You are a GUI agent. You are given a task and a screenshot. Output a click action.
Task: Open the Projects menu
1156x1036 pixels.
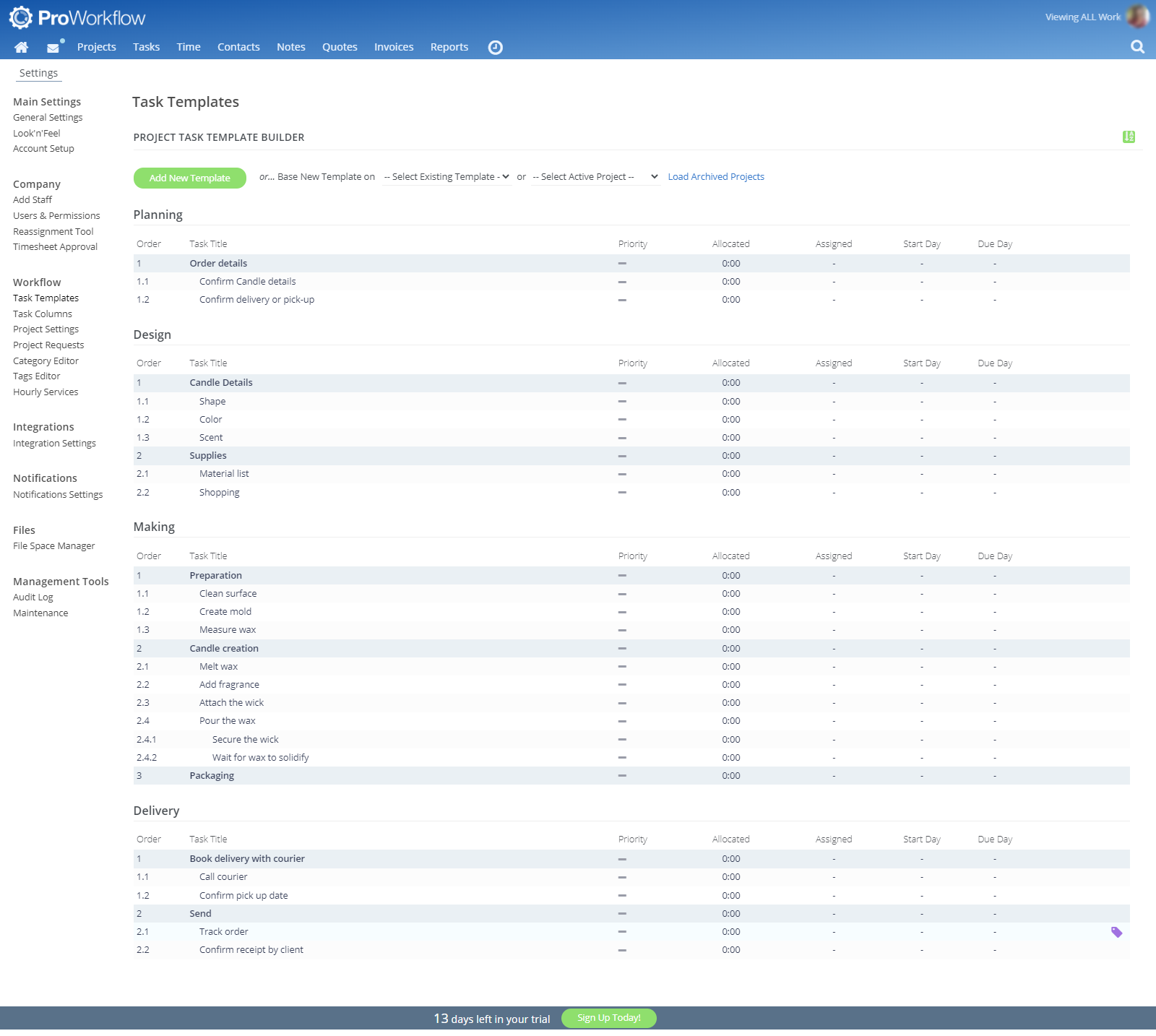[x=96, y=47]
